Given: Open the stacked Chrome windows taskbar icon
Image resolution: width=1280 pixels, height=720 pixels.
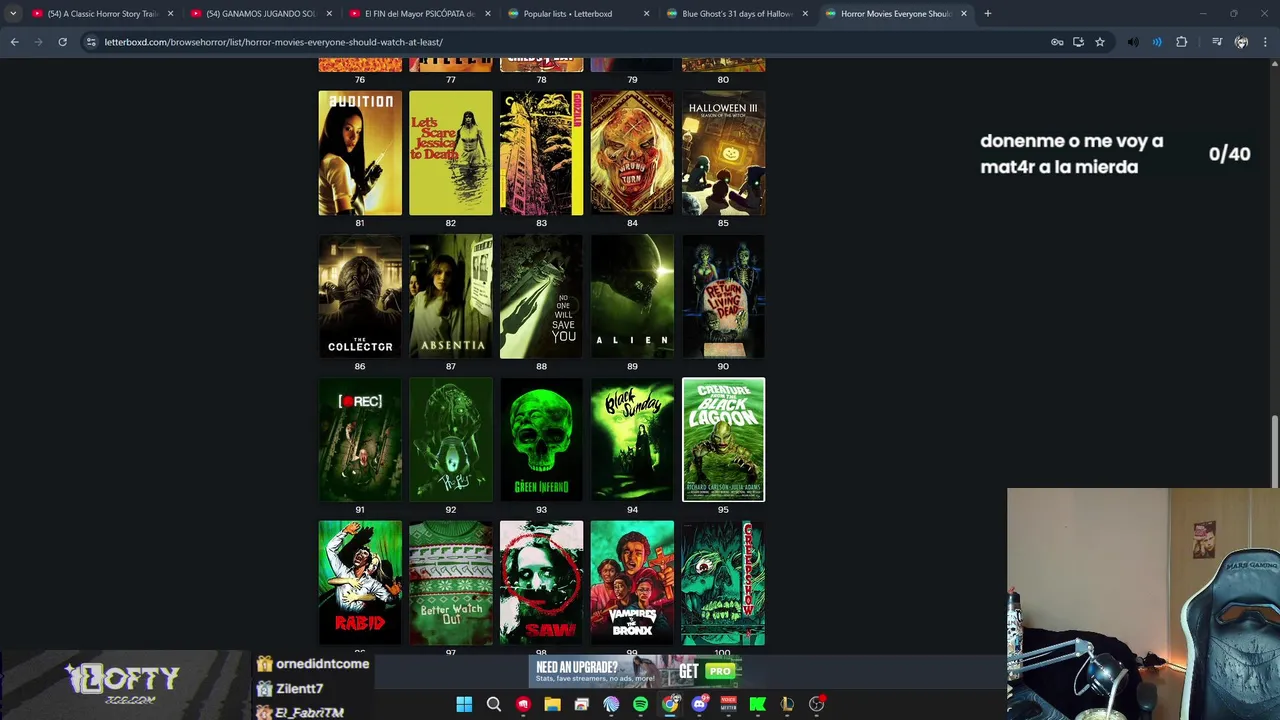Looking at the screenshot, I should point(582,704).
